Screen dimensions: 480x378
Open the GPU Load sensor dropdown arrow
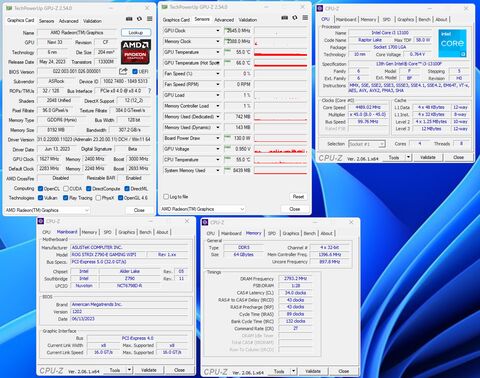point(218,95)
